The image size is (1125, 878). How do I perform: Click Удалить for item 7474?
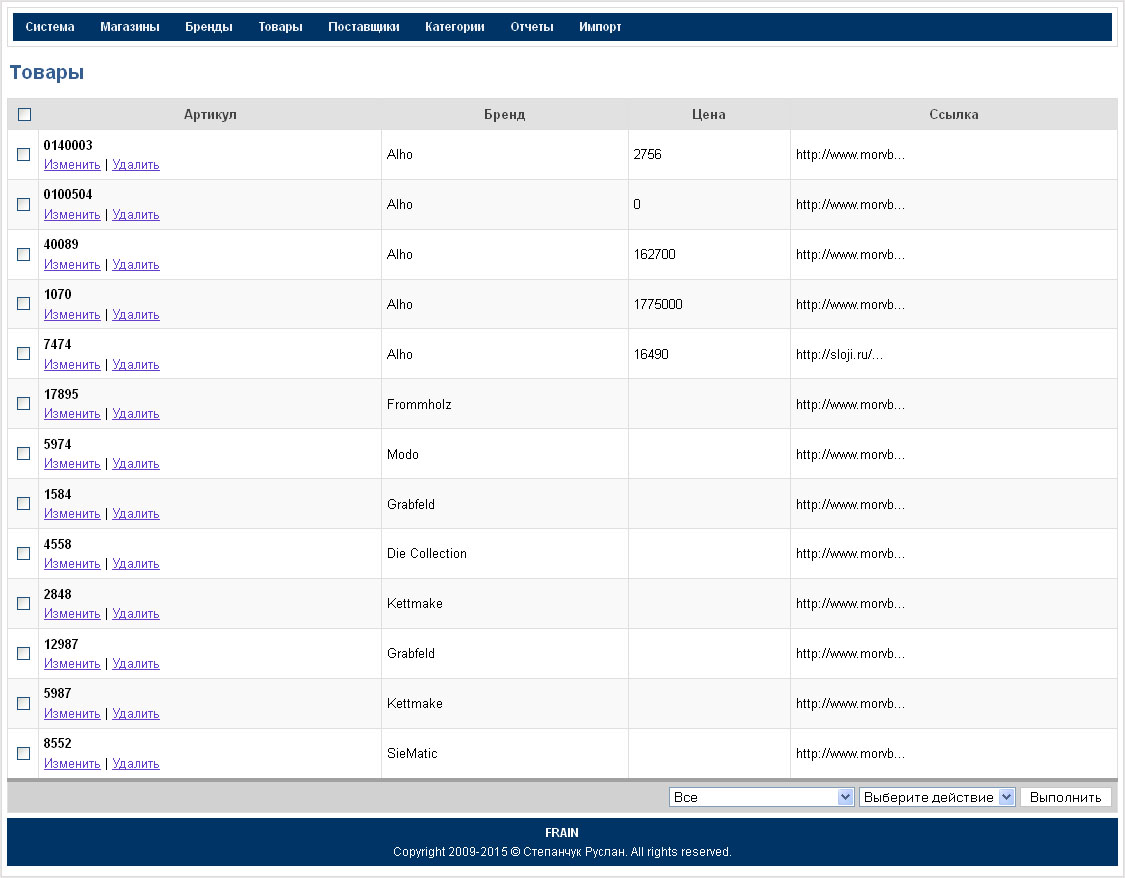click(136, 364)
